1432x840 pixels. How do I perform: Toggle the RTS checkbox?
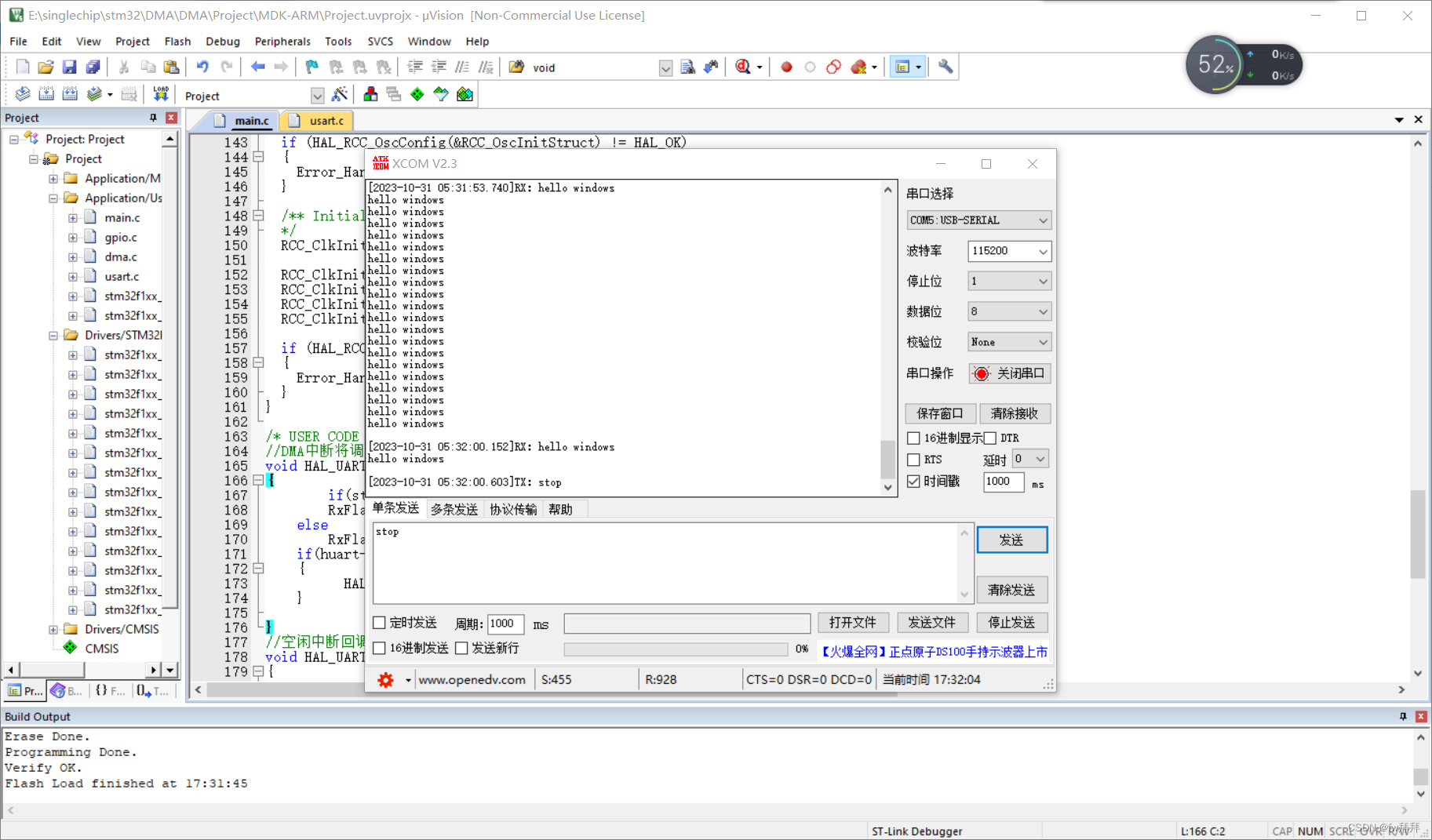tap(913, 460)
